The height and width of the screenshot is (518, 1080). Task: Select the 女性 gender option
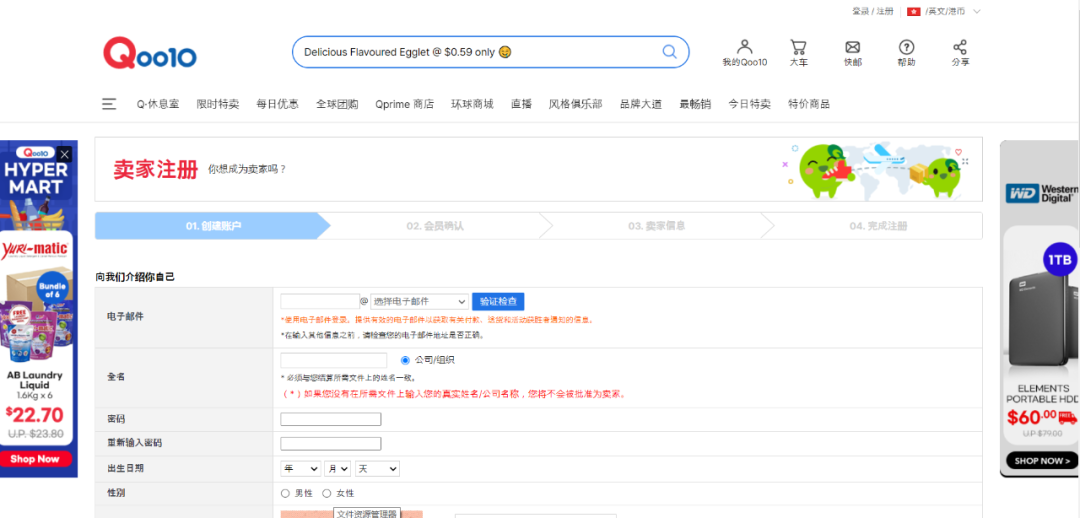pyautogui.click(x=326, y=493)
